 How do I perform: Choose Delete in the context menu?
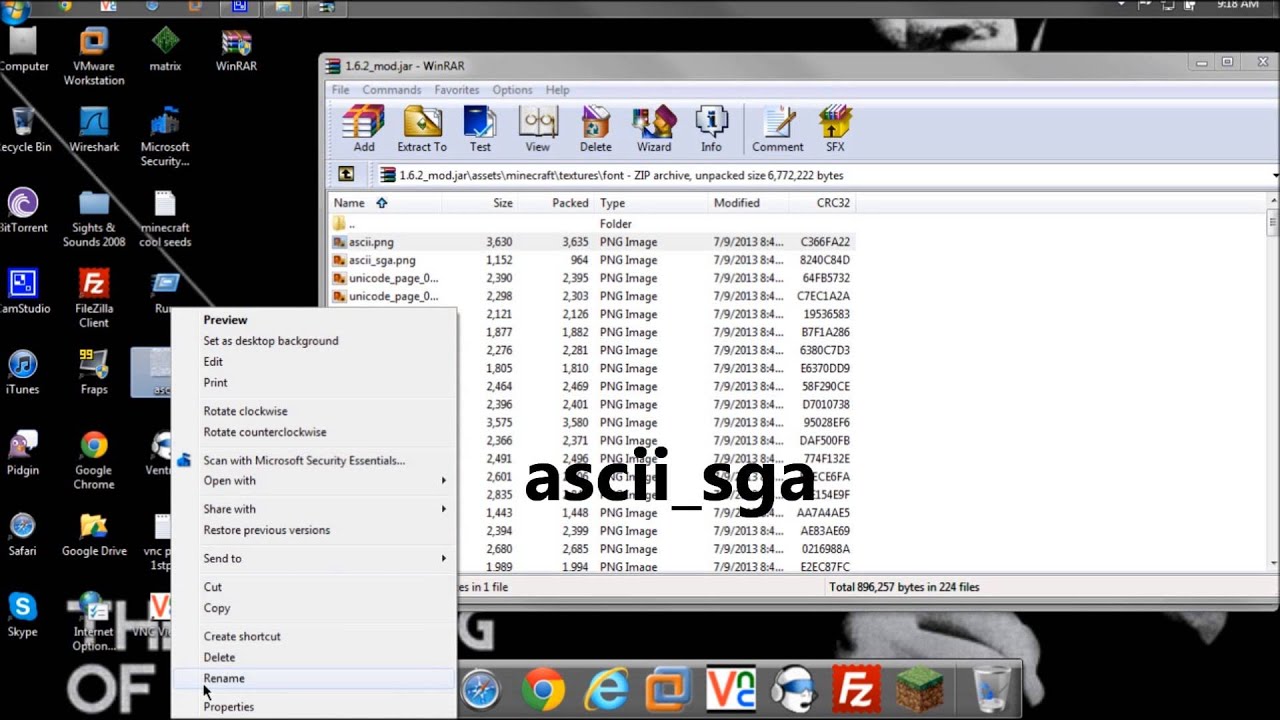click(x=314, y=657)
